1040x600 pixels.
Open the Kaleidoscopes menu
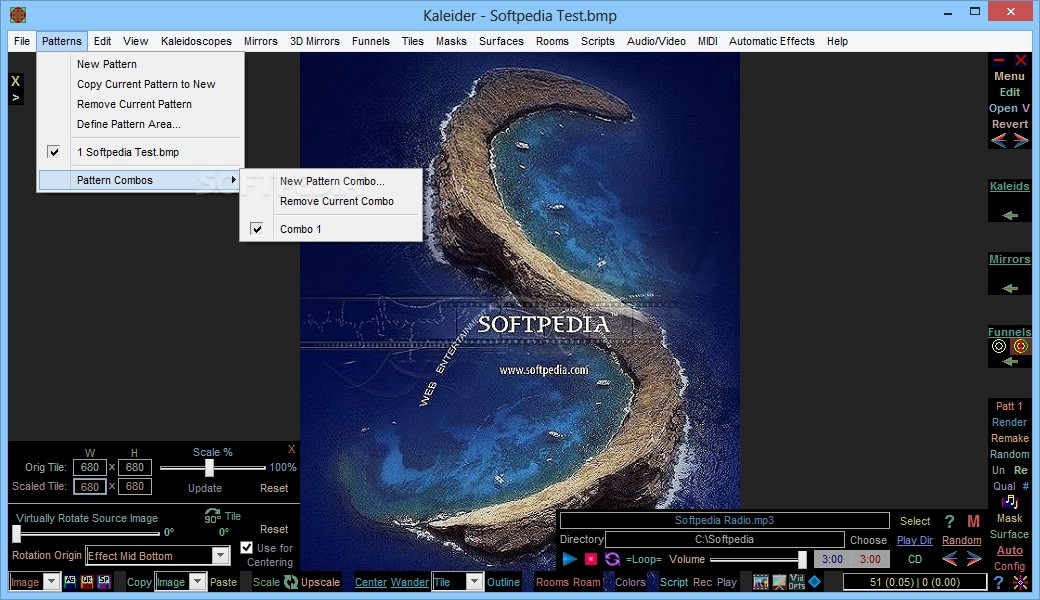pyautogui.click(x=196, y=41)
